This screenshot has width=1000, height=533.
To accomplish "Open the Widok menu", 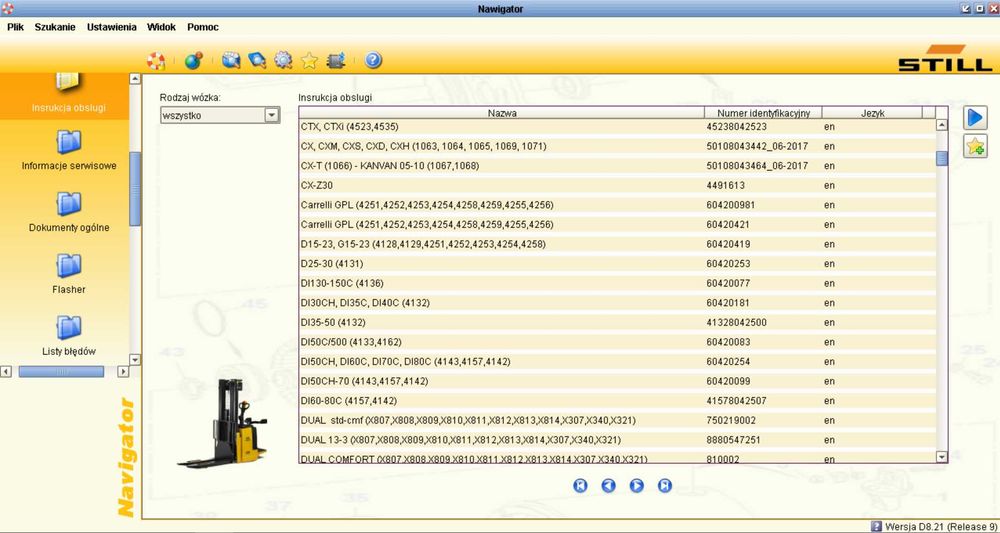I will point(161,27).
